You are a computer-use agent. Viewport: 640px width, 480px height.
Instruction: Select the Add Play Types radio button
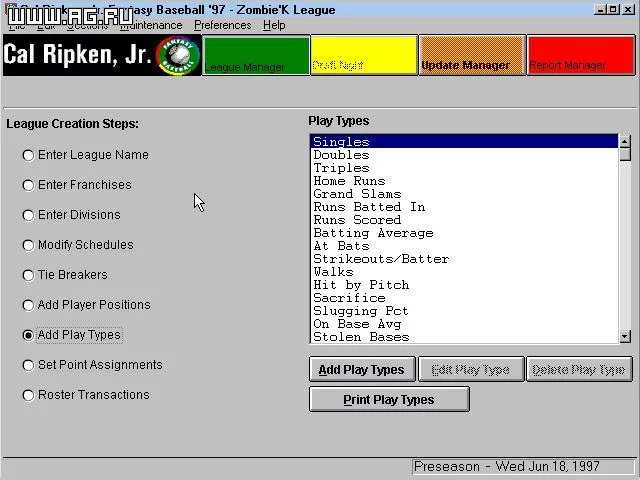coord(28,335)
